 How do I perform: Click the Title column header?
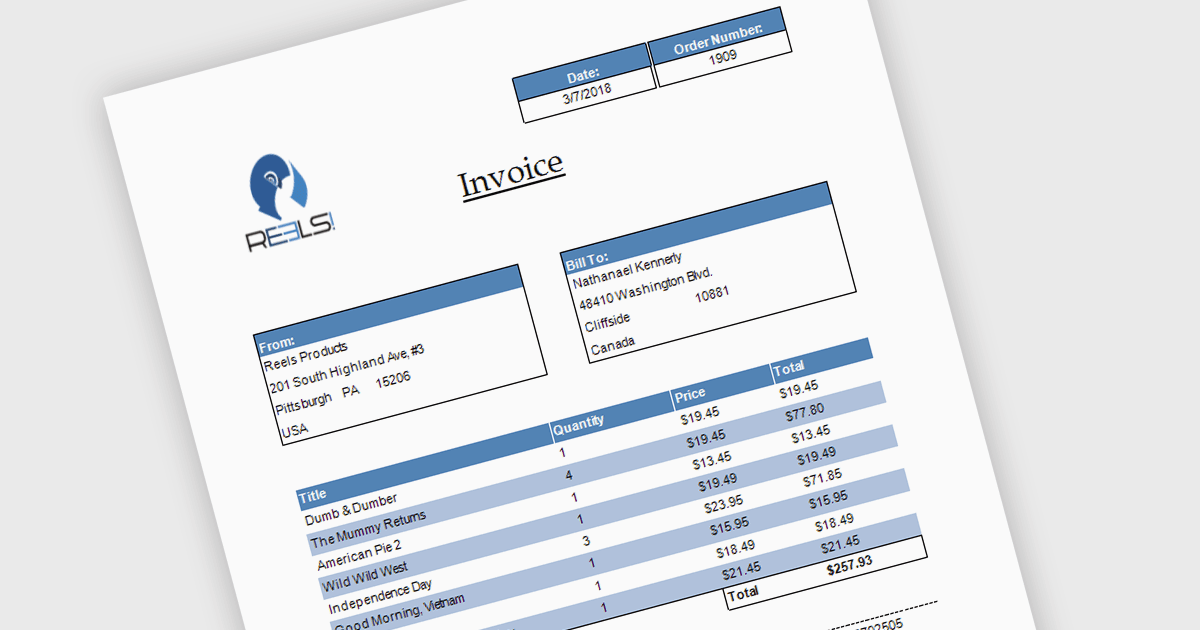pos(313,494)
